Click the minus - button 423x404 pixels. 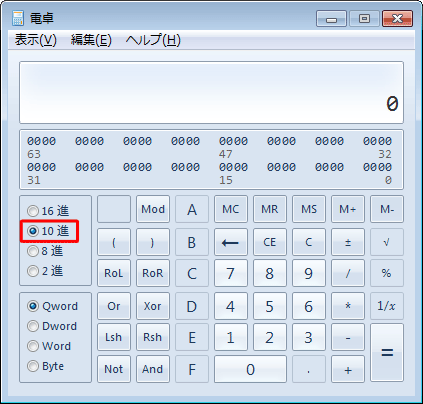coord(348,337)
